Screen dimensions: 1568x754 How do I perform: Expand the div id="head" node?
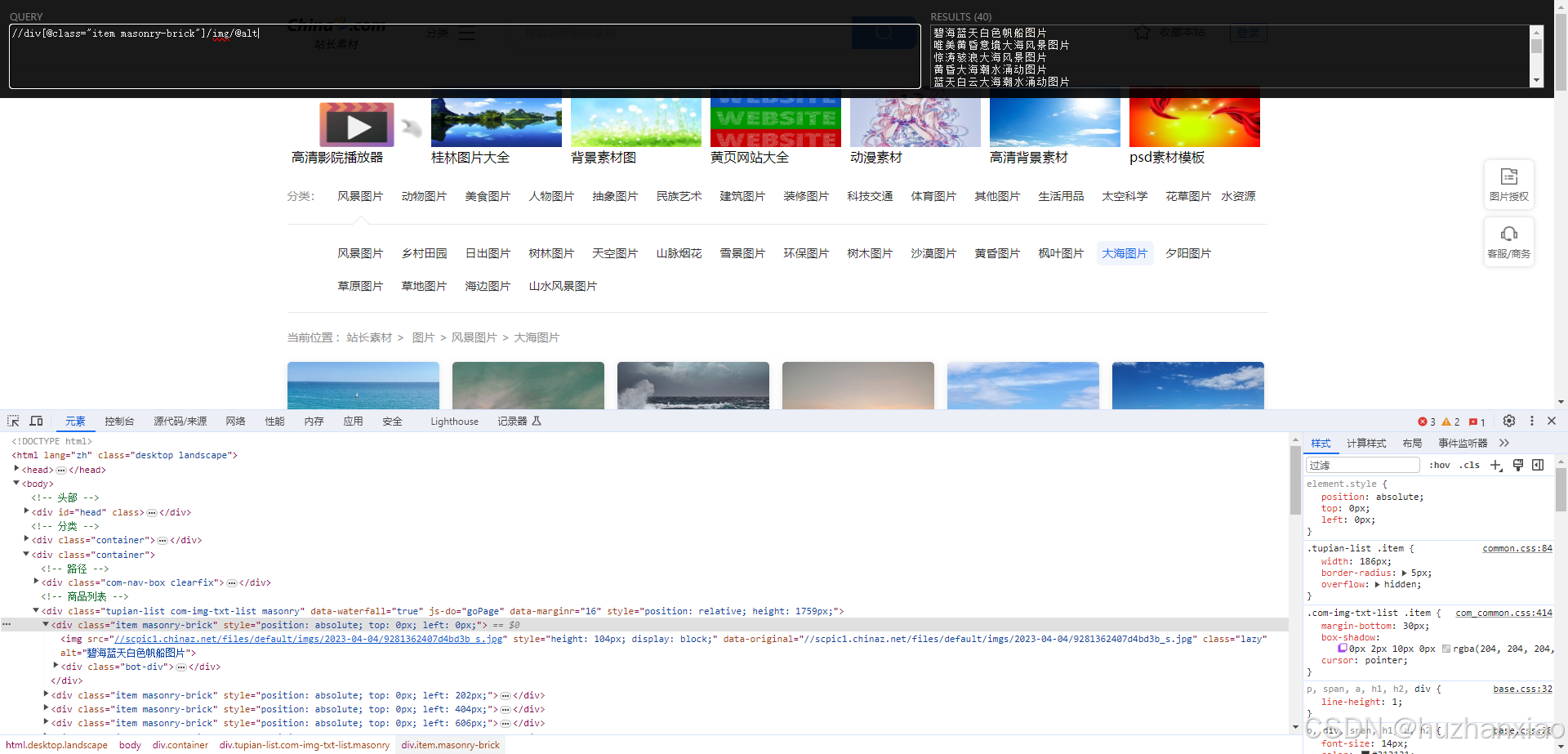click(26, 511)
